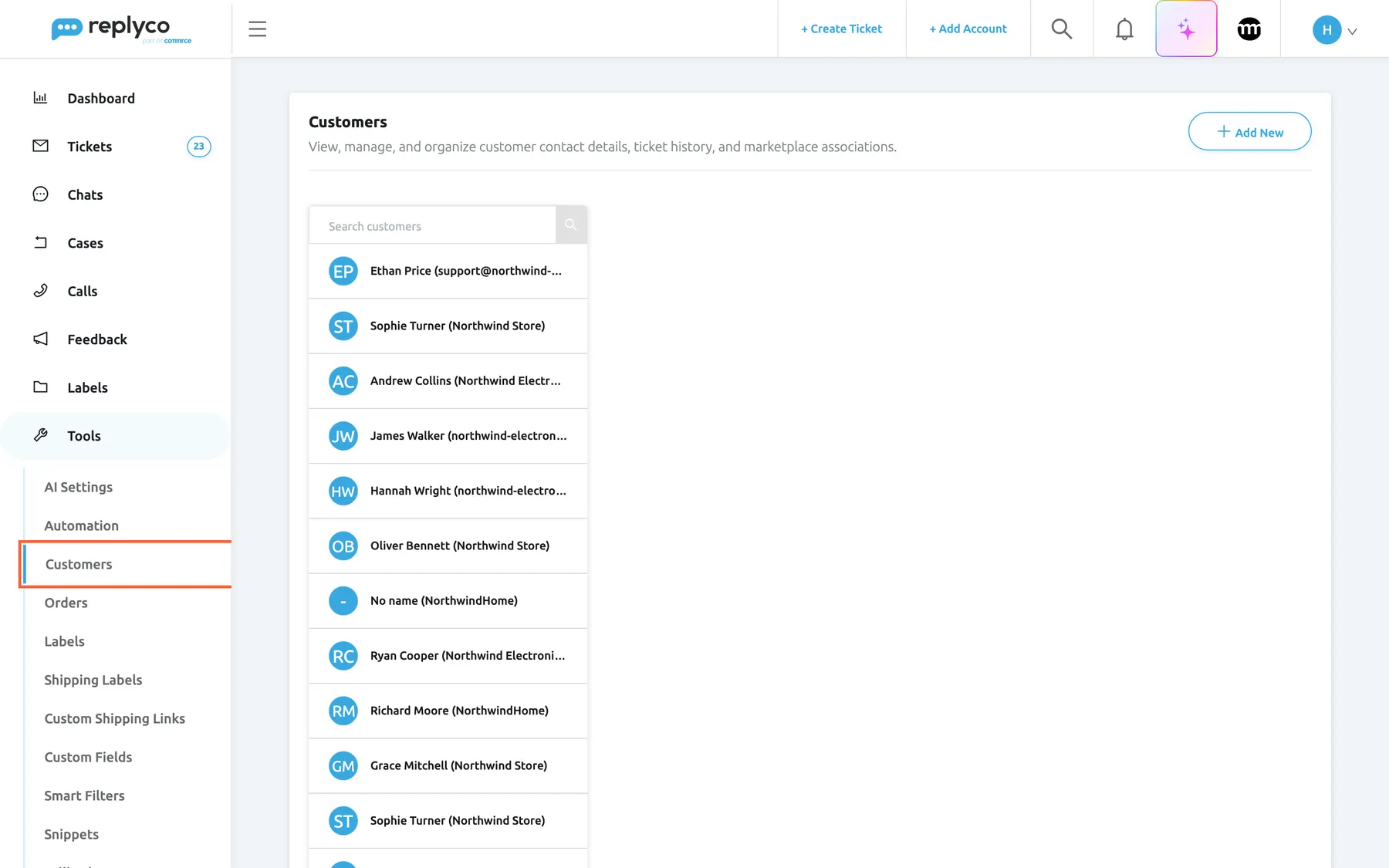Select customer Andrew Collins

tap(448, 381)
